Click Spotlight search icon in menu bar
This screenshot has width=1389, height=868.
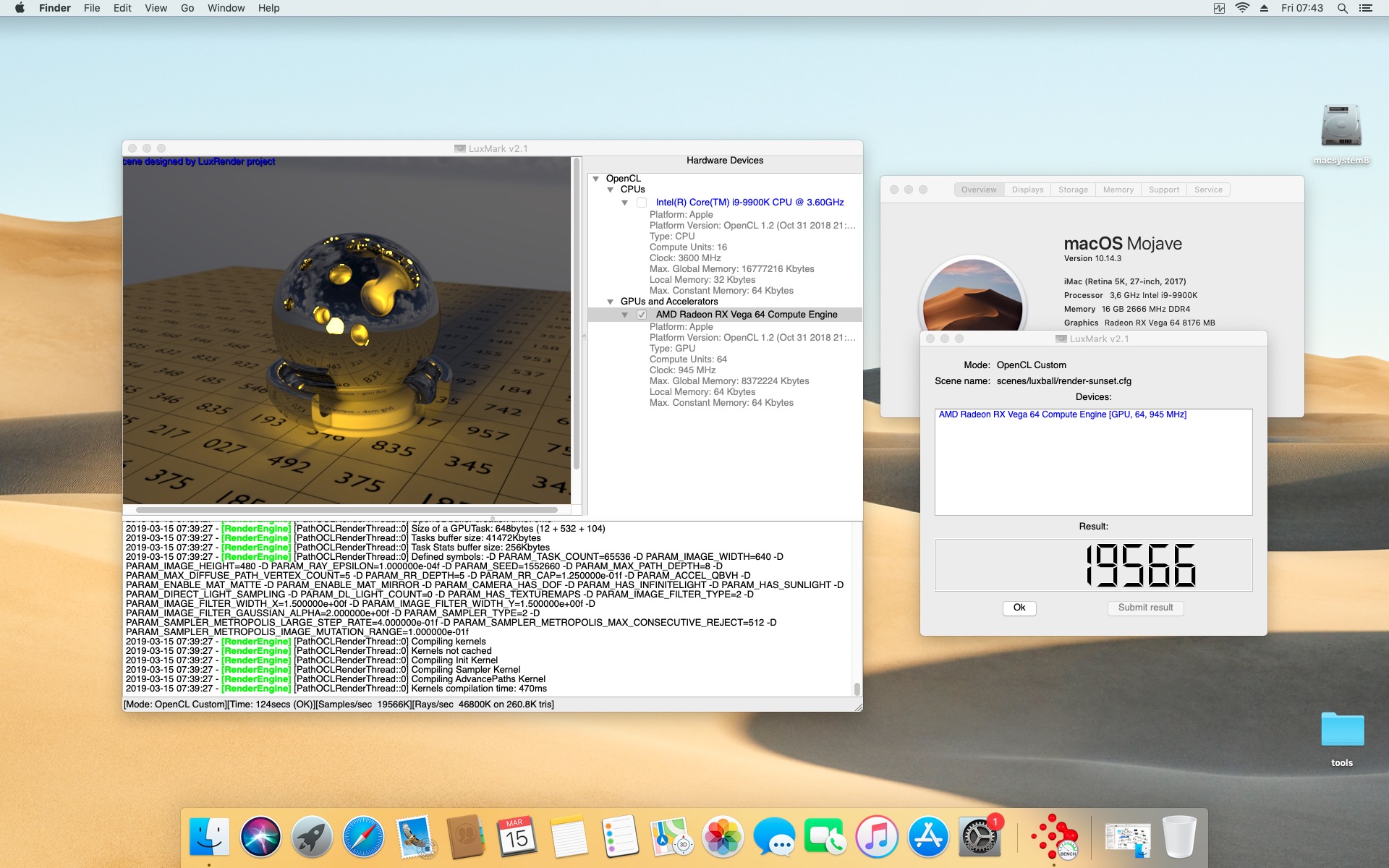[1342, 8]
